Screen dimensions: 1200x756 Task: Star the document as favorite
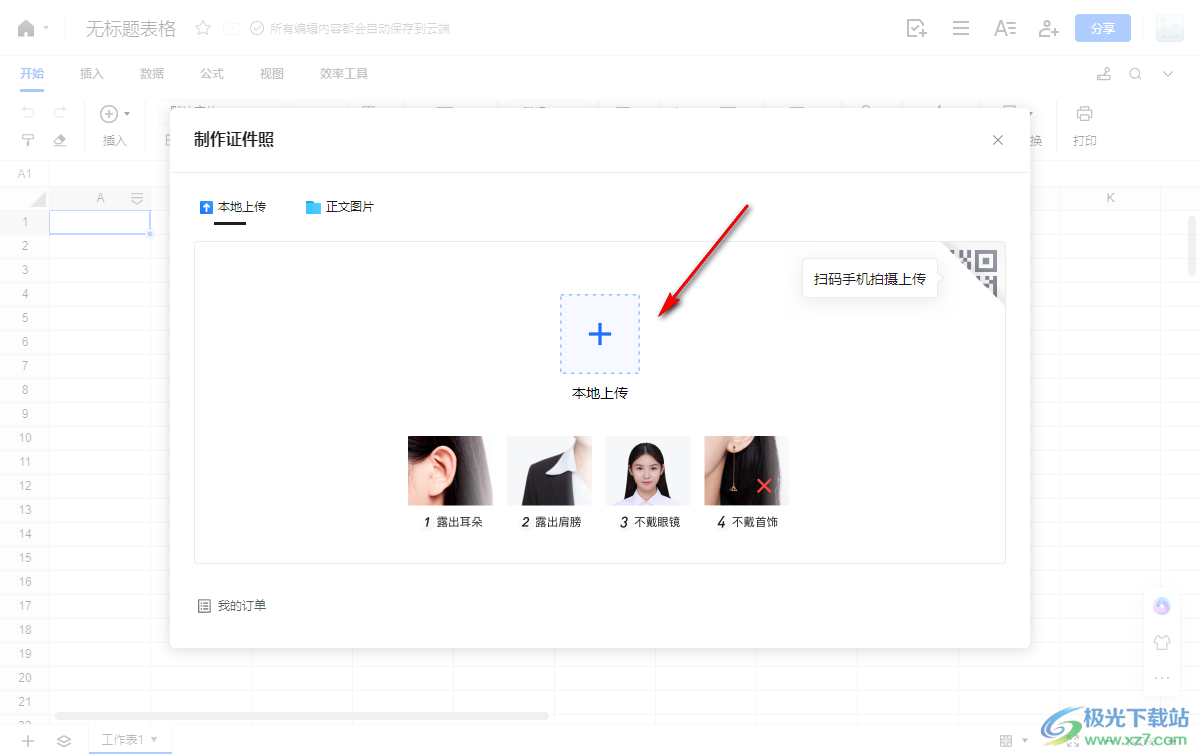203,28
